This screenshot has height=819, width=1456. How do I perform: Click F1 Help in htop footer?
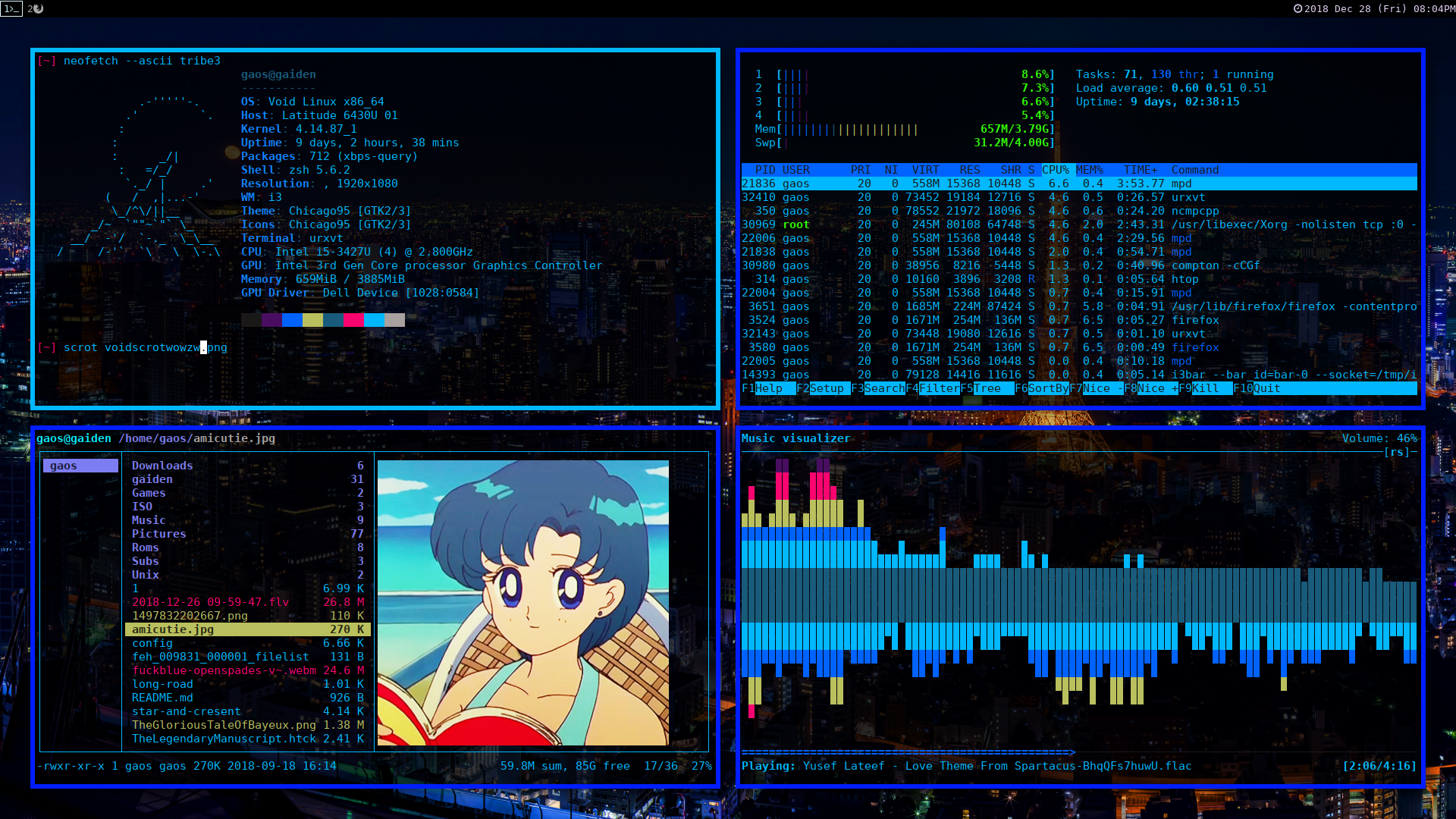pyautogui.click(x=769, y=388)
